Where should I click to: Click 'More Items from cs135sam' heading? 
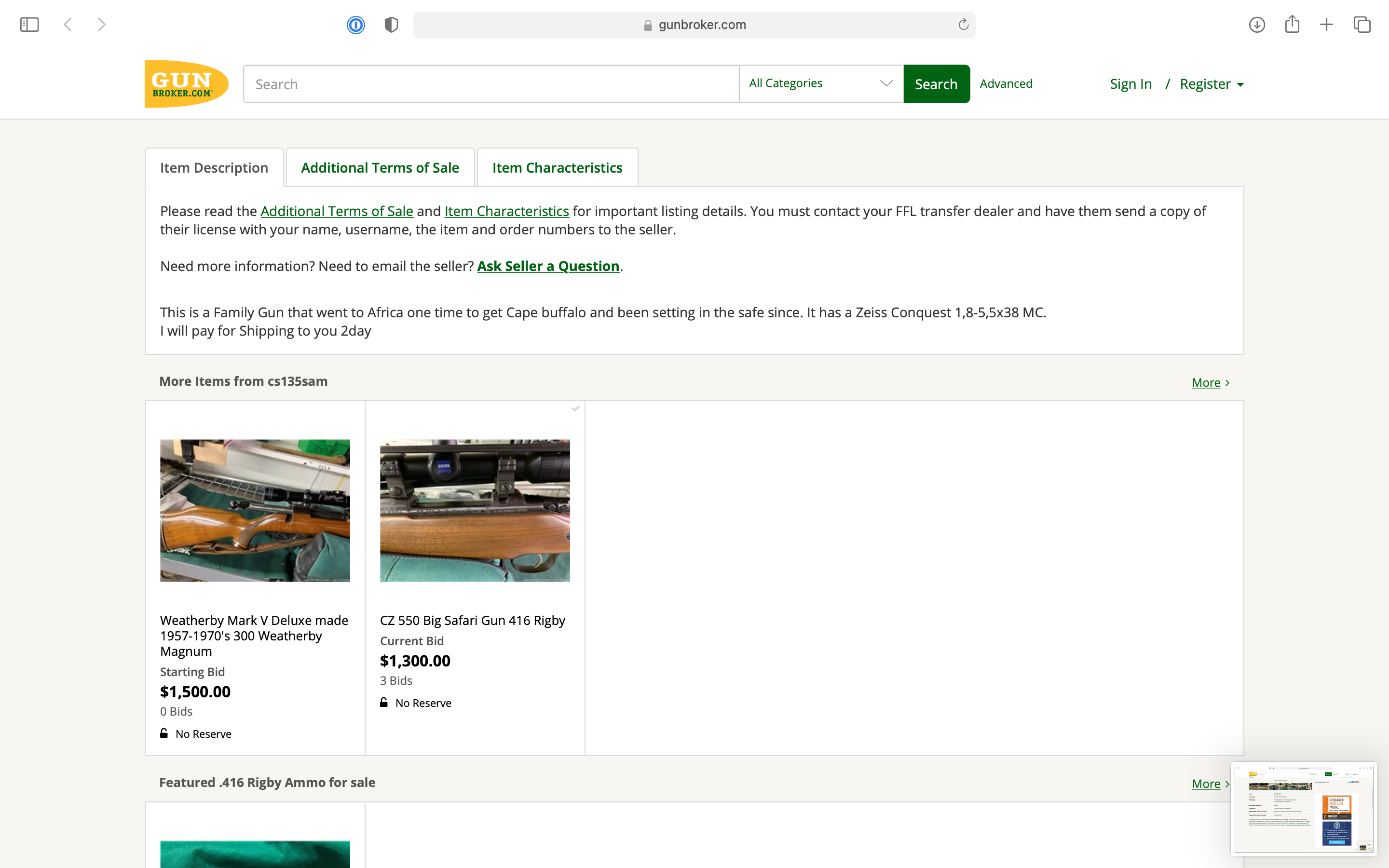(x=244, y=381)
